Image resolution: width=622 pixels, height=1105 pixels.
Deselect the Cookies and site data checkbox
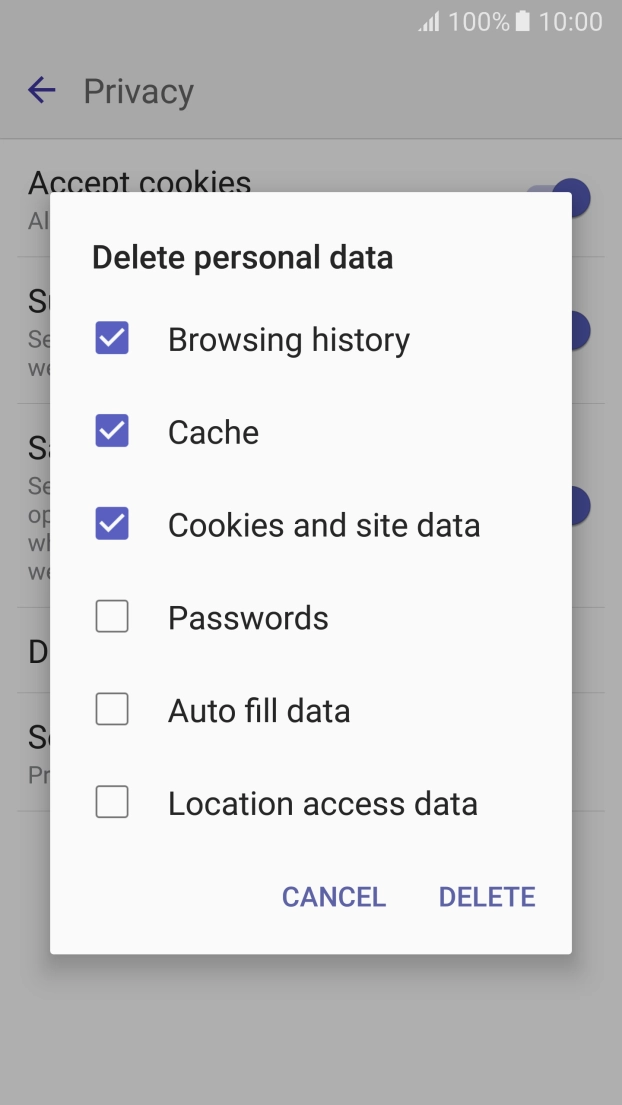pyautogui.click(x=112, y=525)
